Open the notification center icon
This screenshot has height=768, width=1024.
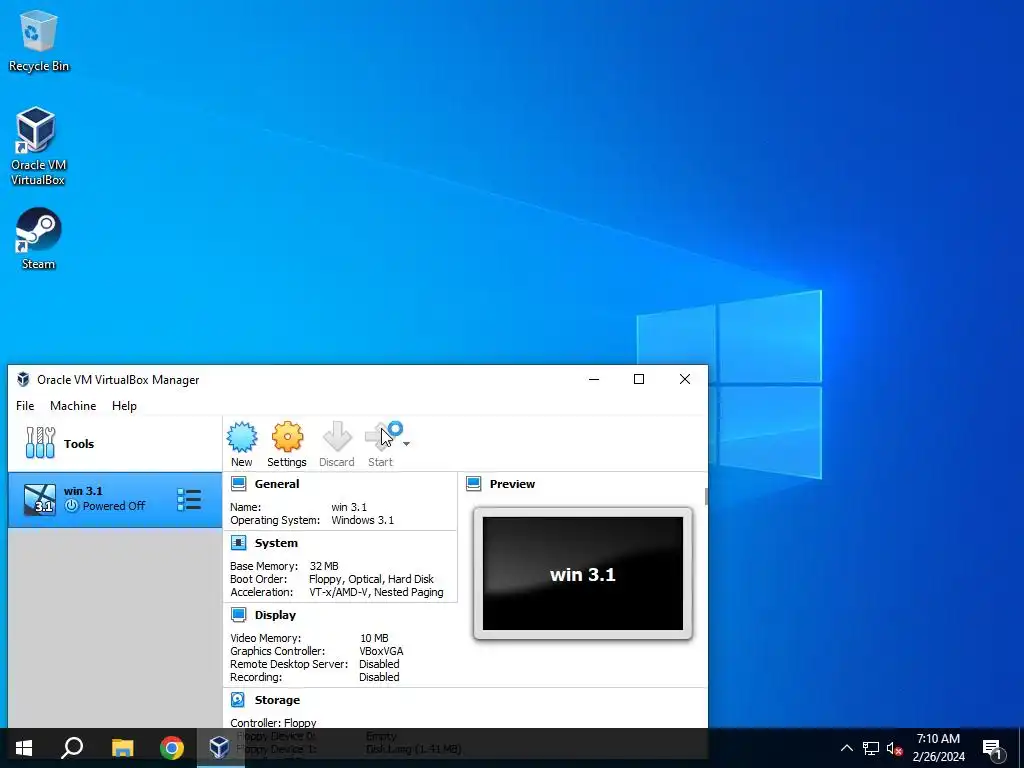click(992, 748)
